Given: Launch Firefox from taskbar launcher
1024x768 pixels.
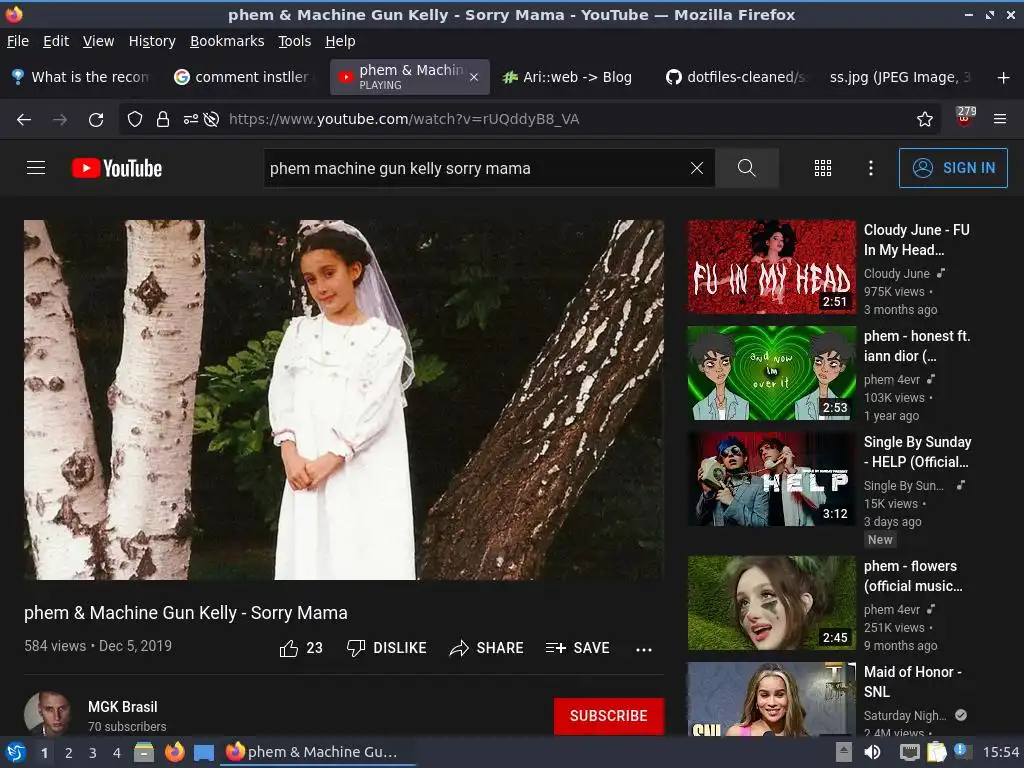Looking at the screenshot, I should (174, 752).
